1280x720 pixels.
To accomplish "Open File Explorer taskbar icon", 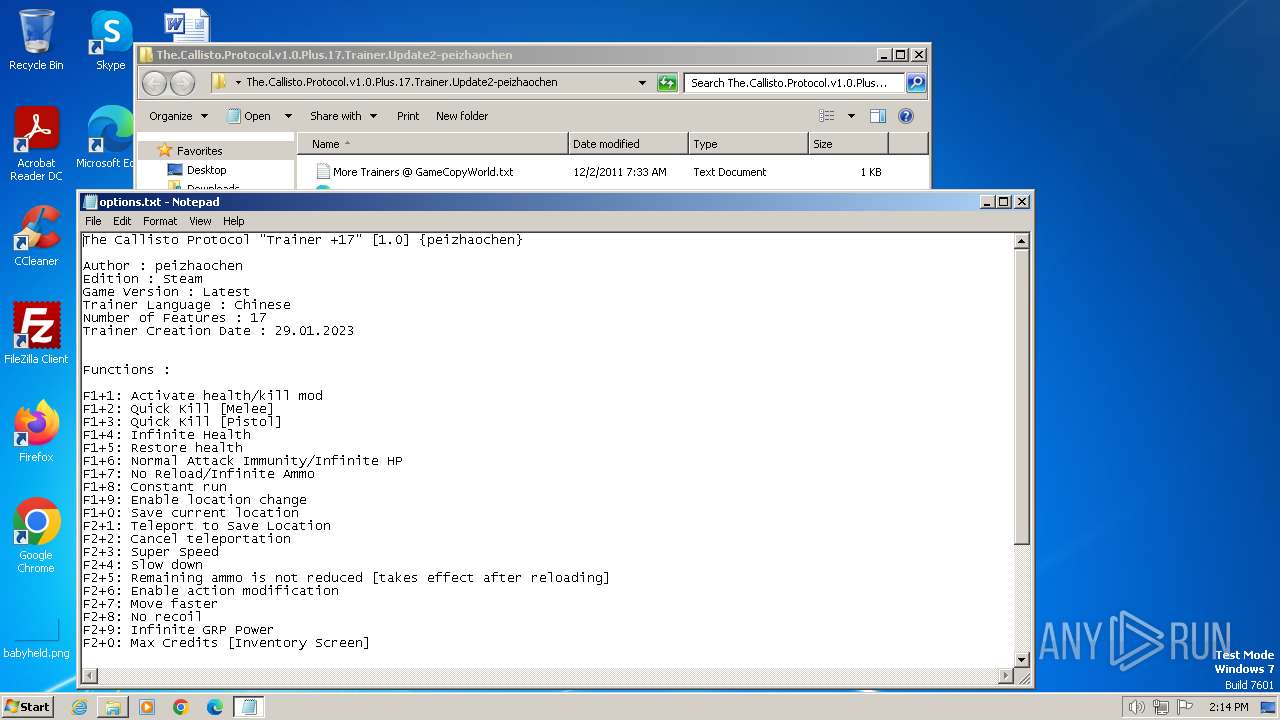I will (x=112, y=707).
